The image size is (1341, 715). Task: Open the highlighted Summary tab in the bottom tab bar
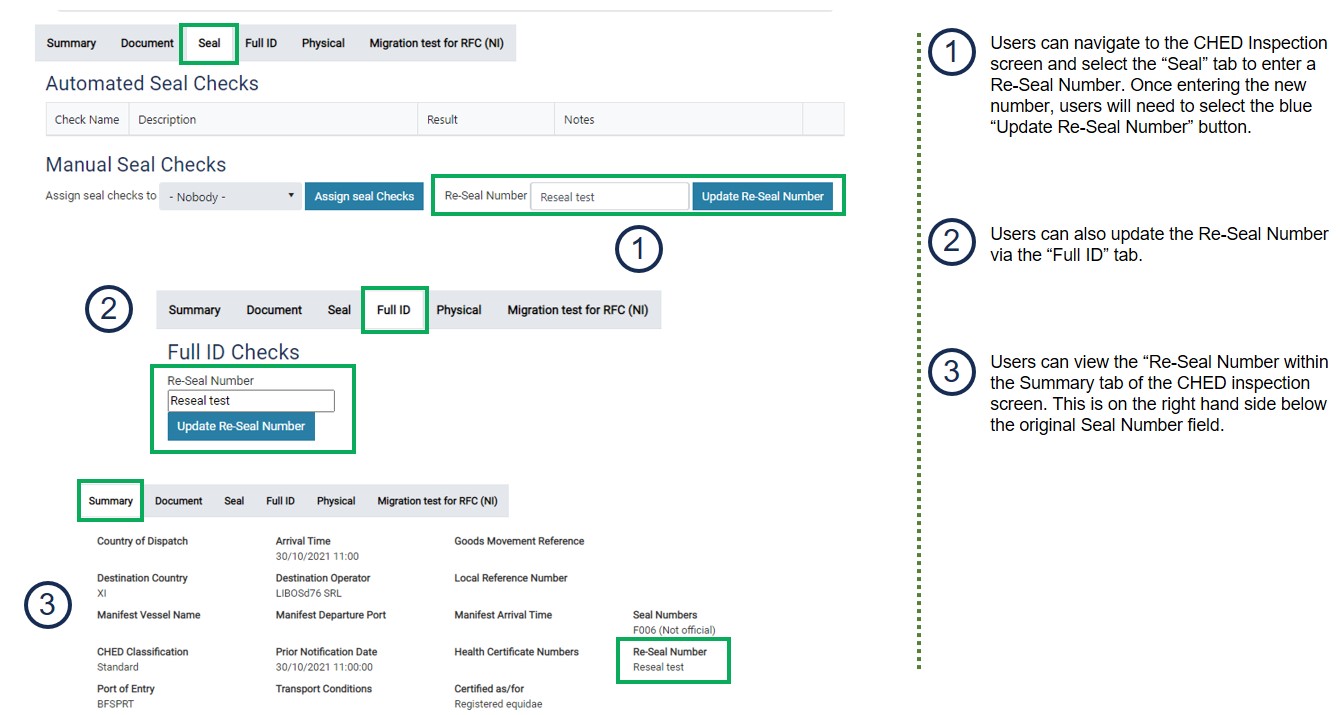[x=110, y=501]
